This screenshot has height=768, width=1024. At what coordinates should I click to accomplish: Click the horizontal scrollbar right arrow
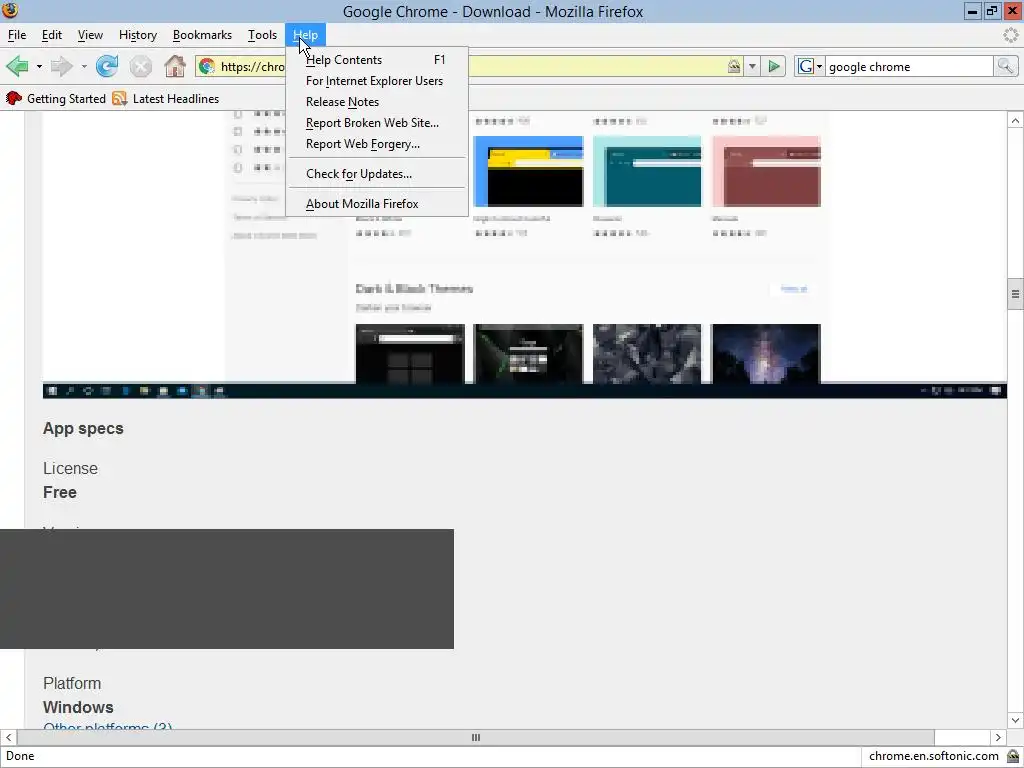click(998, 737)
